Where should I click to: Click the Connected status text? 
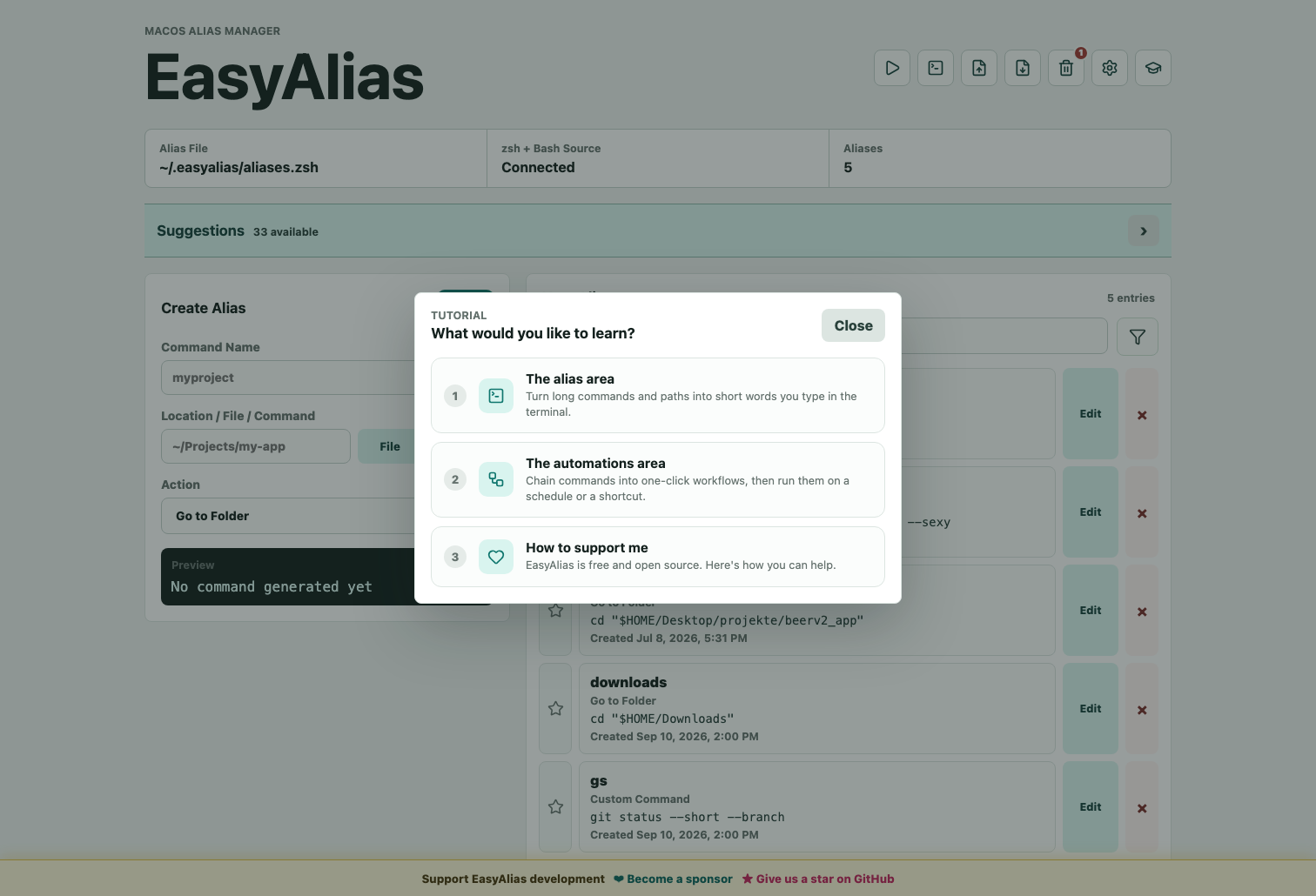point(538,168)
